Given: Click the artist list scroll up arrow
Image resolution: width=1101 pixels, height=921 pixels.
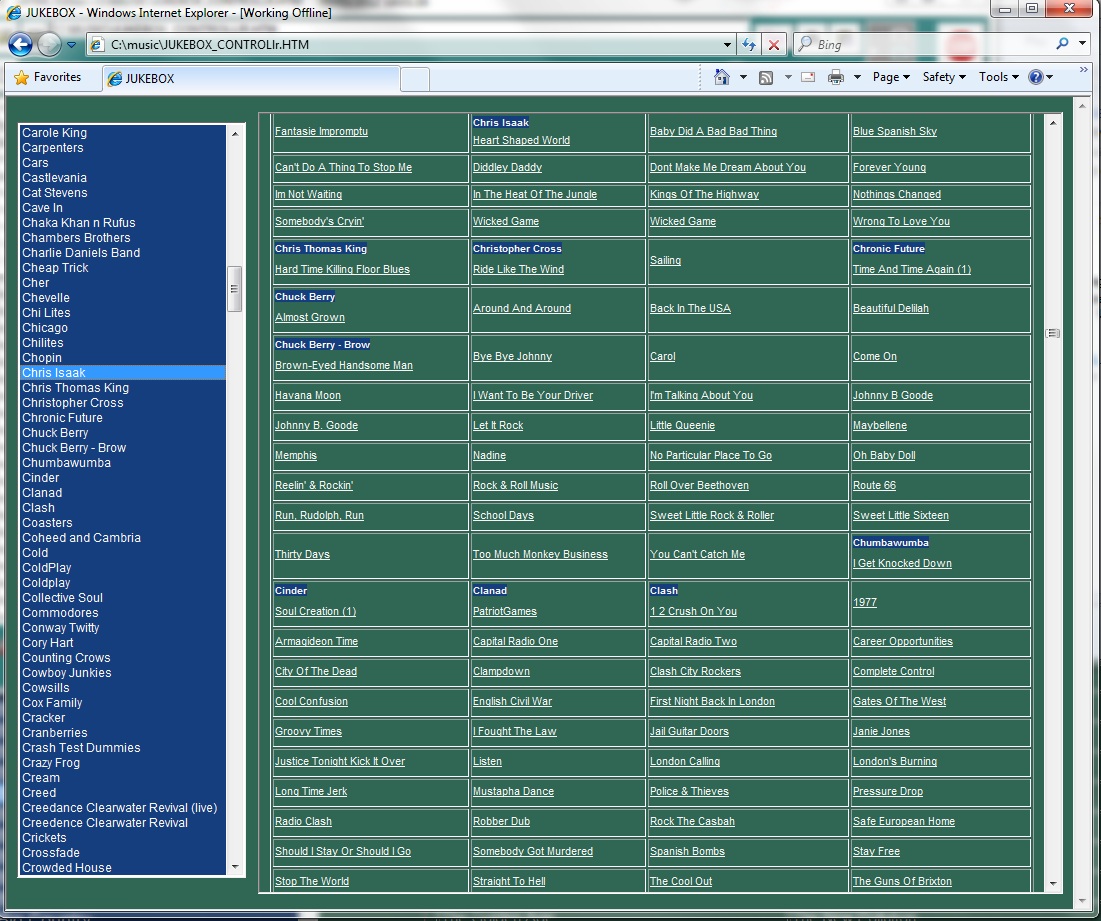Looking at the screenshot, I should coord(235,133).
